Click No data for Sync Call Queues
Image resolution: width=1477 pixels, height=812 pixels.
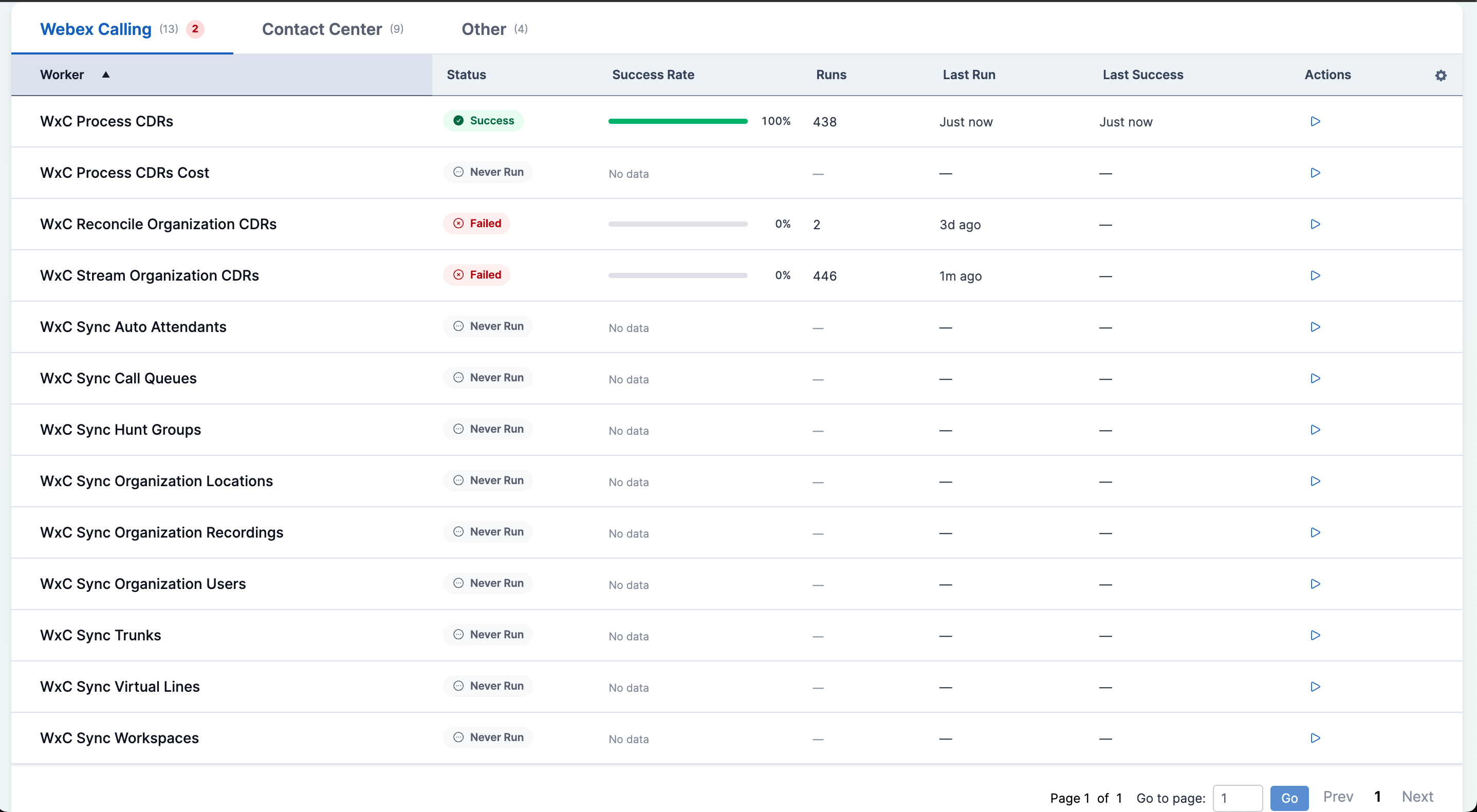629,380
